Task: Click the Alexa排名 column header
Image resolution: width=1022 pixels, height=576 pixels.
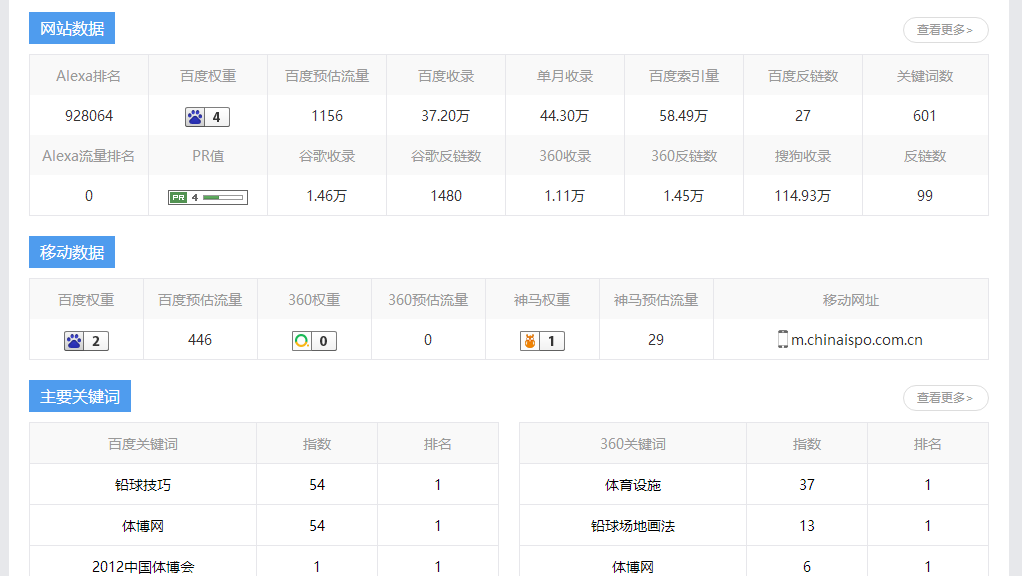Action: pyautogui.click(x=89, y=76)
